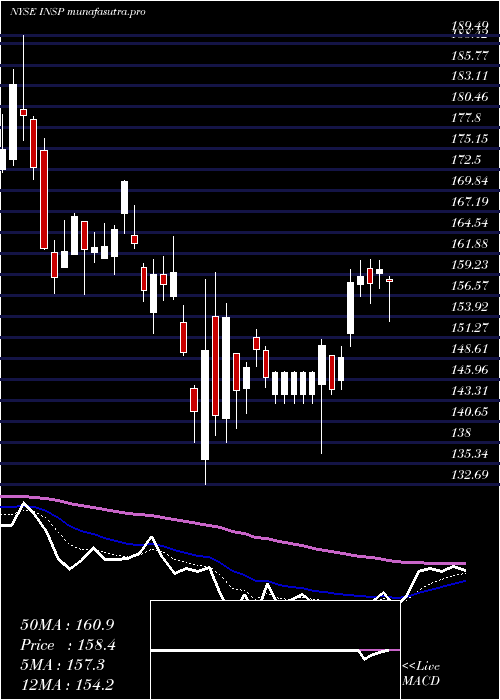Click the 135.34 price axis label
The width and height of the screenshot is (500, 700).
470,454
